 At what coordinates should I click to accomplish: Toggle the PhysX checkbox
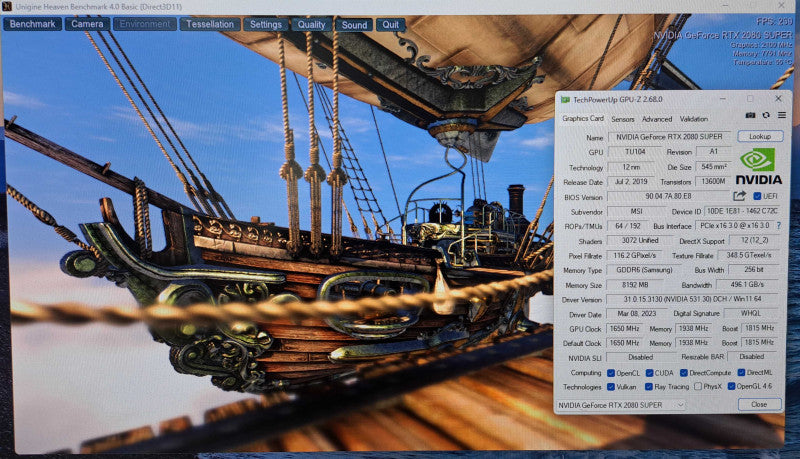(698, 387)
